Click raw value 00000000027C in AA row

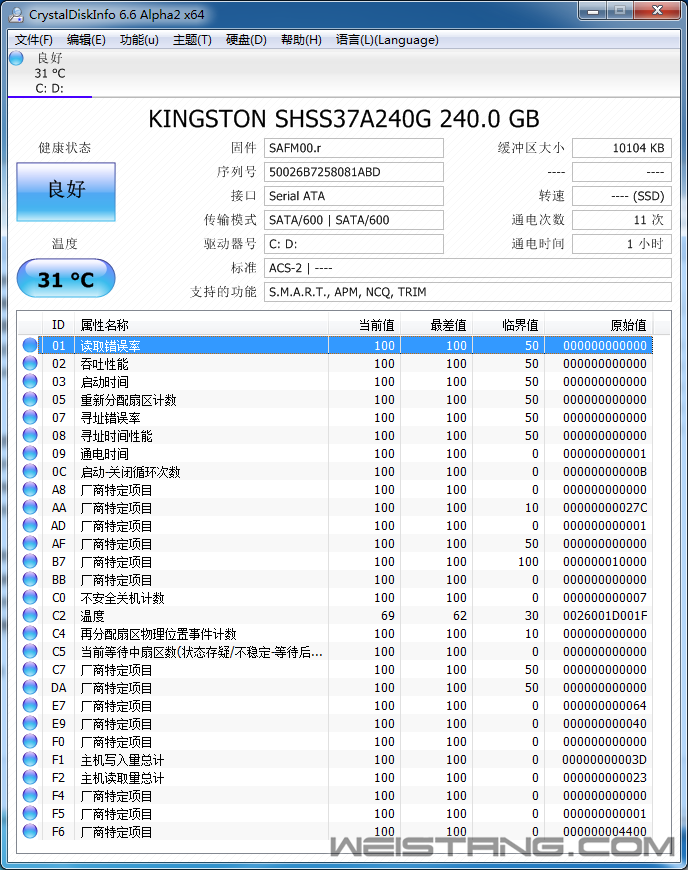point(605,508)
